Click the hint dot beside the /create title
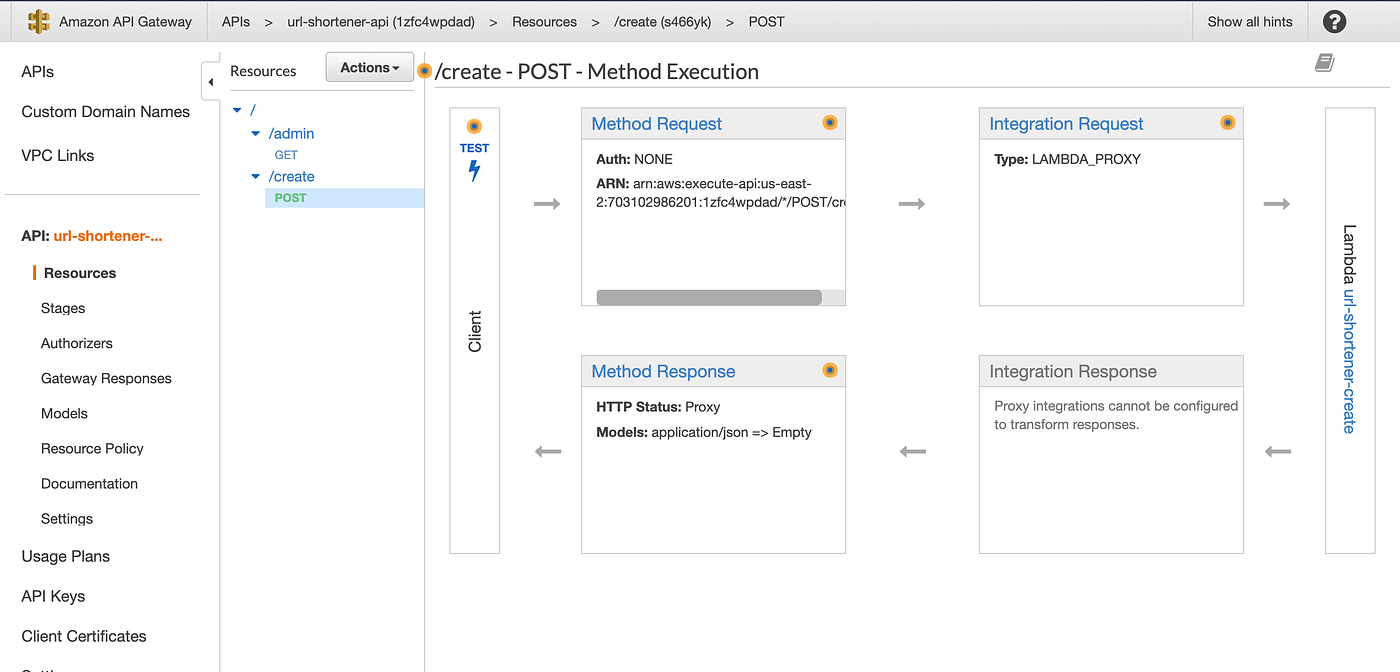Image resolution: width=1400 pixels, height=672 pixels. point(425,71)
